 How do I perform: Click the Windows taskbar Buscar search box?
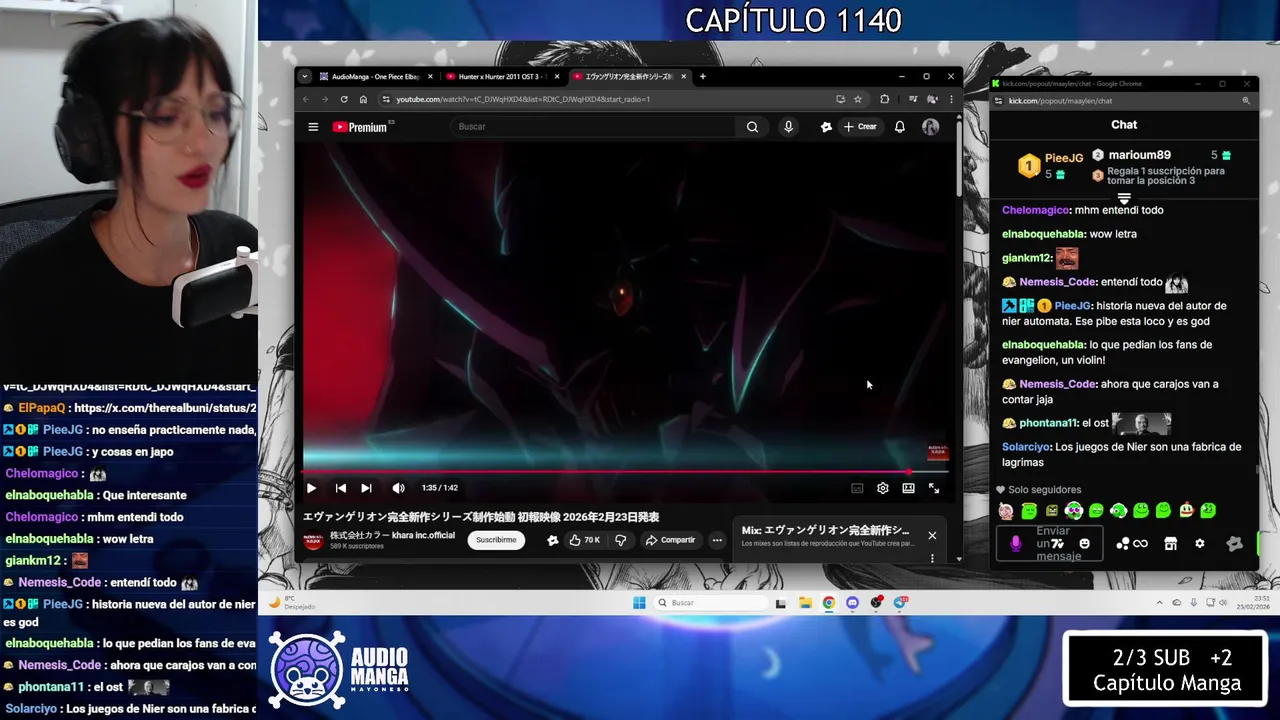click(x=712, y=603)
